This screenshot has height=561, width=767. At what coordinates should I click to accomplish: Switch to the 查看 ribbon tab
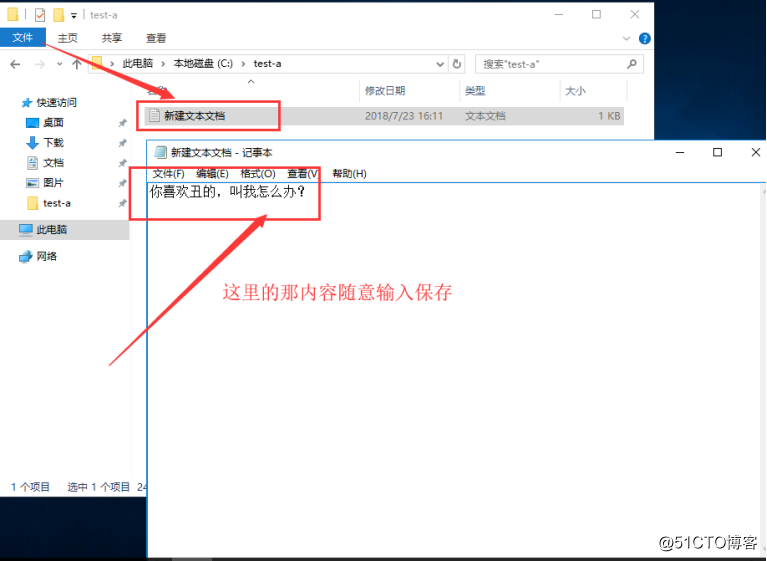(x=156, y=38)
